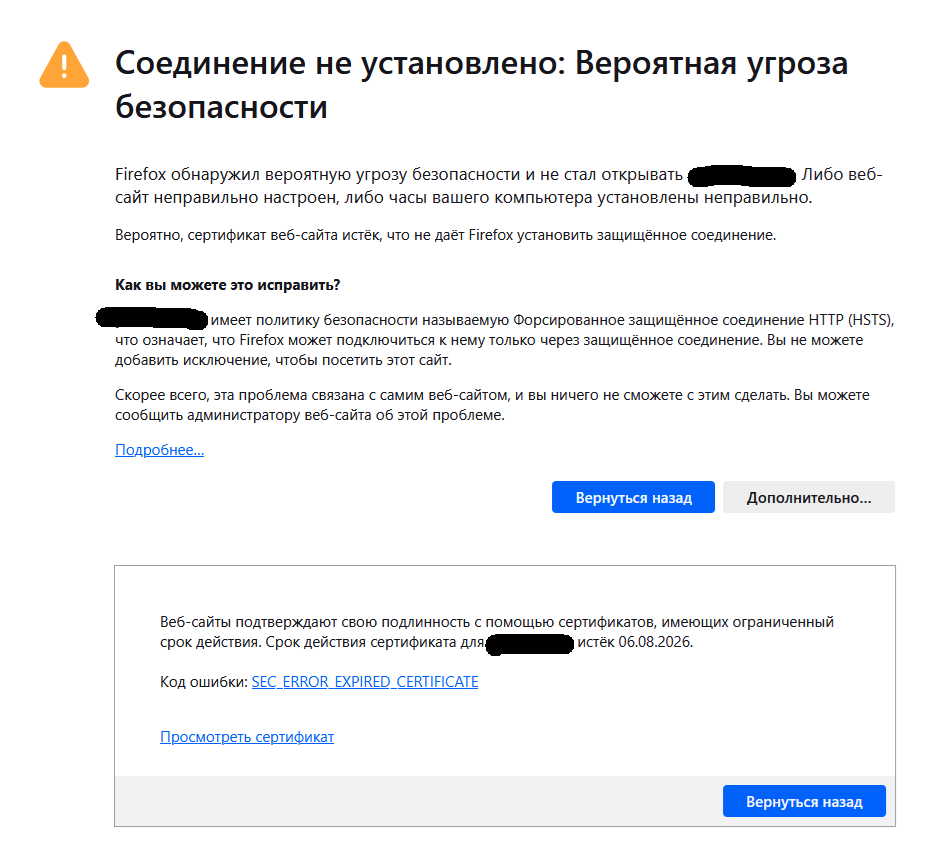The width and height of the screenshot is (931, 846).
Task: Click the "Скорее всего, эта проблема связана" paragraph
Action: tap(492, 405)
